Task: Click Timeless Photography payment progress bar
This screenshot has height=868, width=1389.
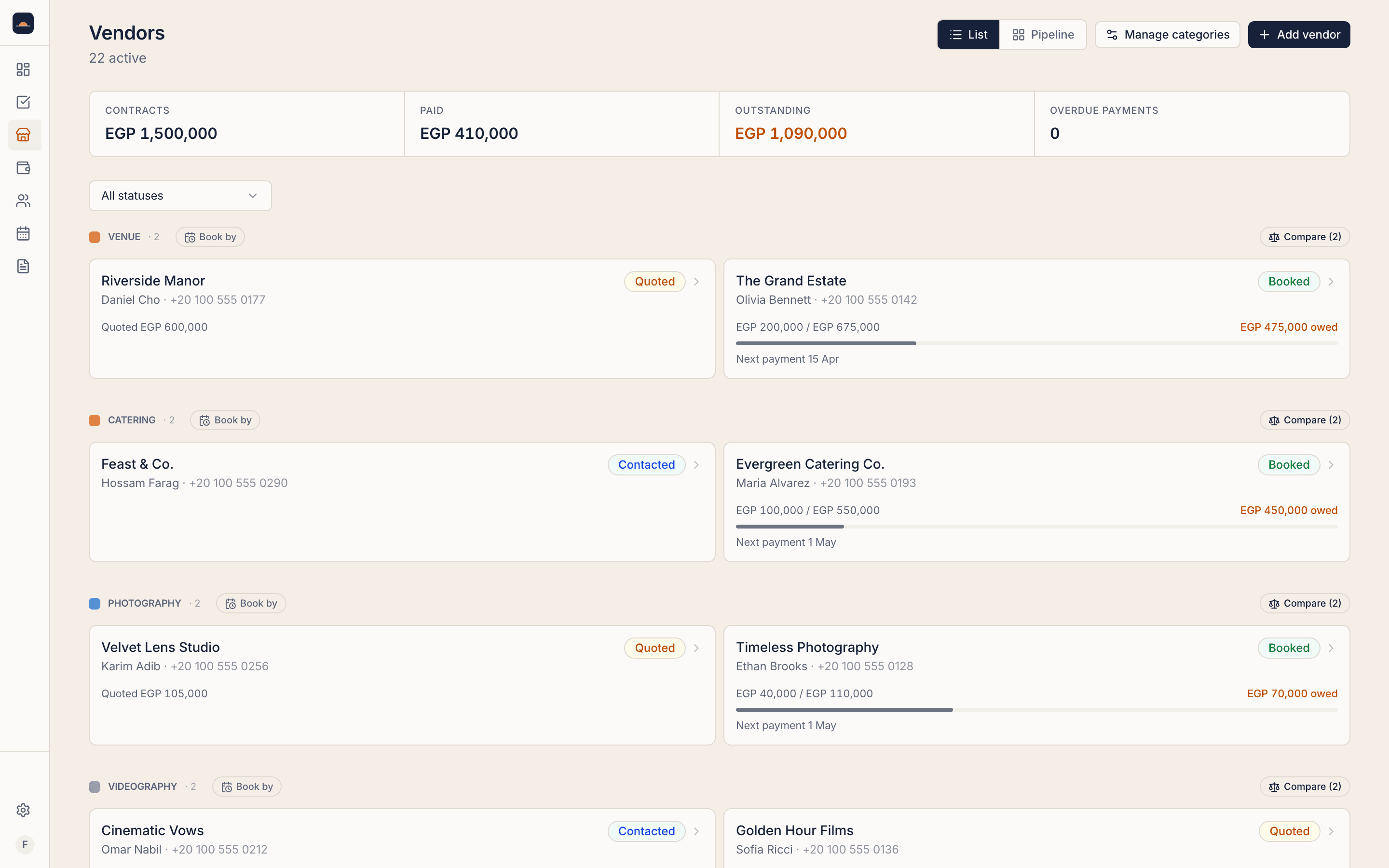Action: 1036,709
